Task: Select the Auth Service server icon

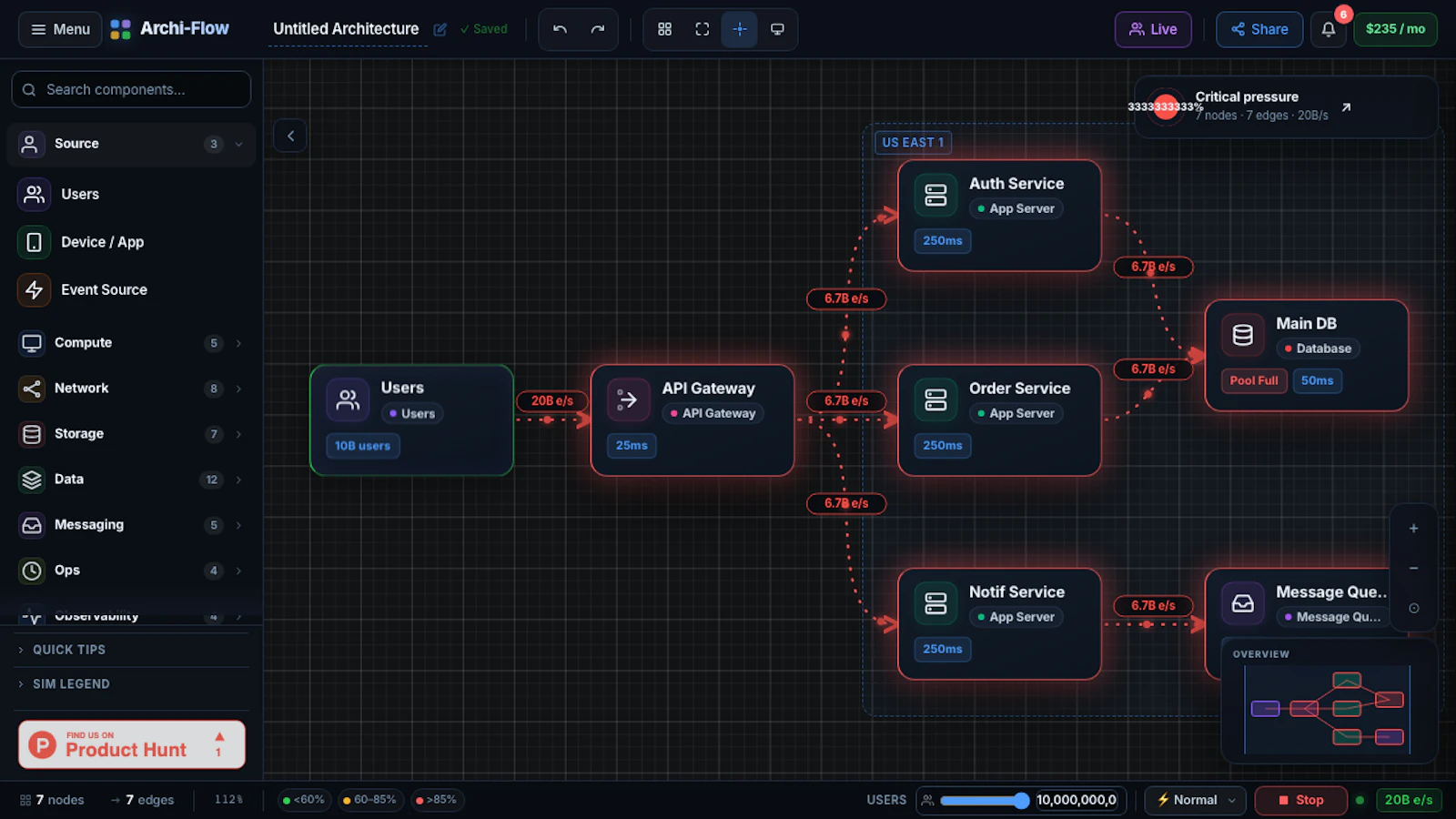Action: click(935, 195)
